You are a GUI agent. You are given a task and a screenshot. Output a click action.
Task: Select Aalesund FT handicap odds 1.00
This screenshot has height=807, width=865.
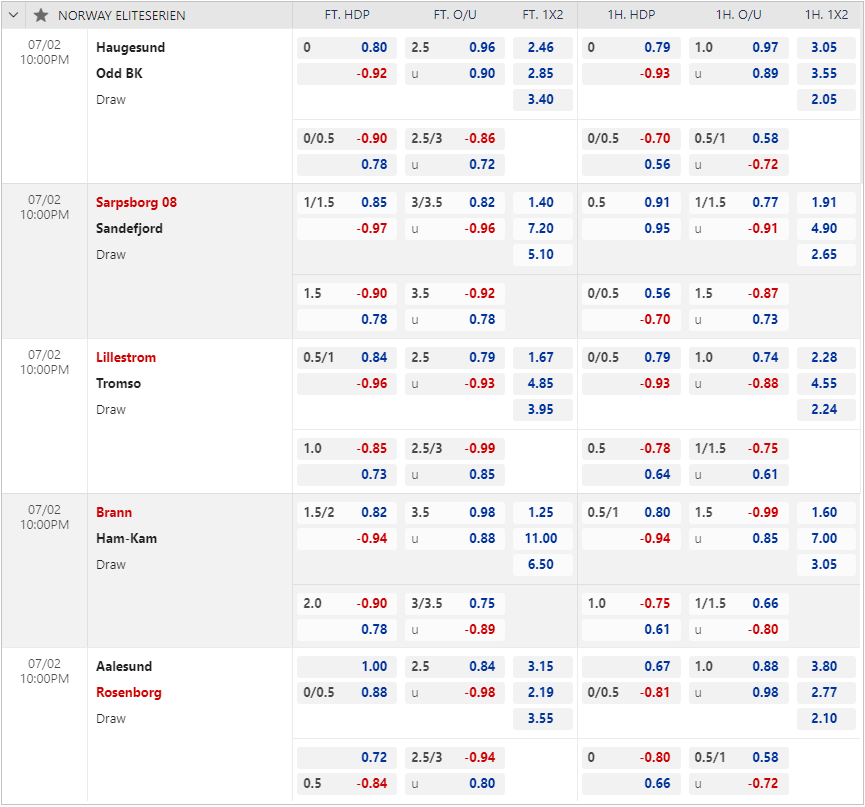(347, 667)
